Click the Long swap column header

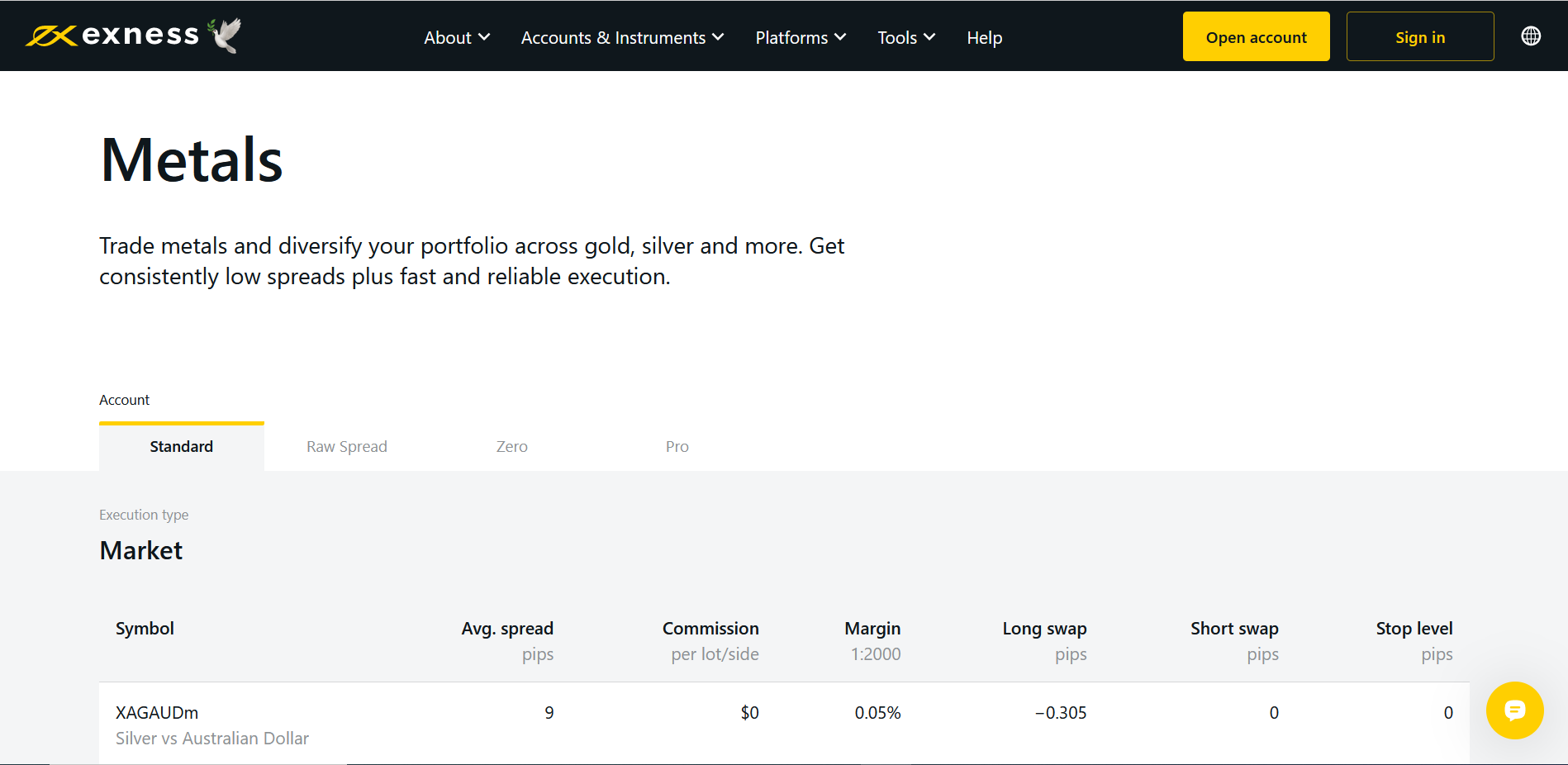click(x=1044, y=629)
